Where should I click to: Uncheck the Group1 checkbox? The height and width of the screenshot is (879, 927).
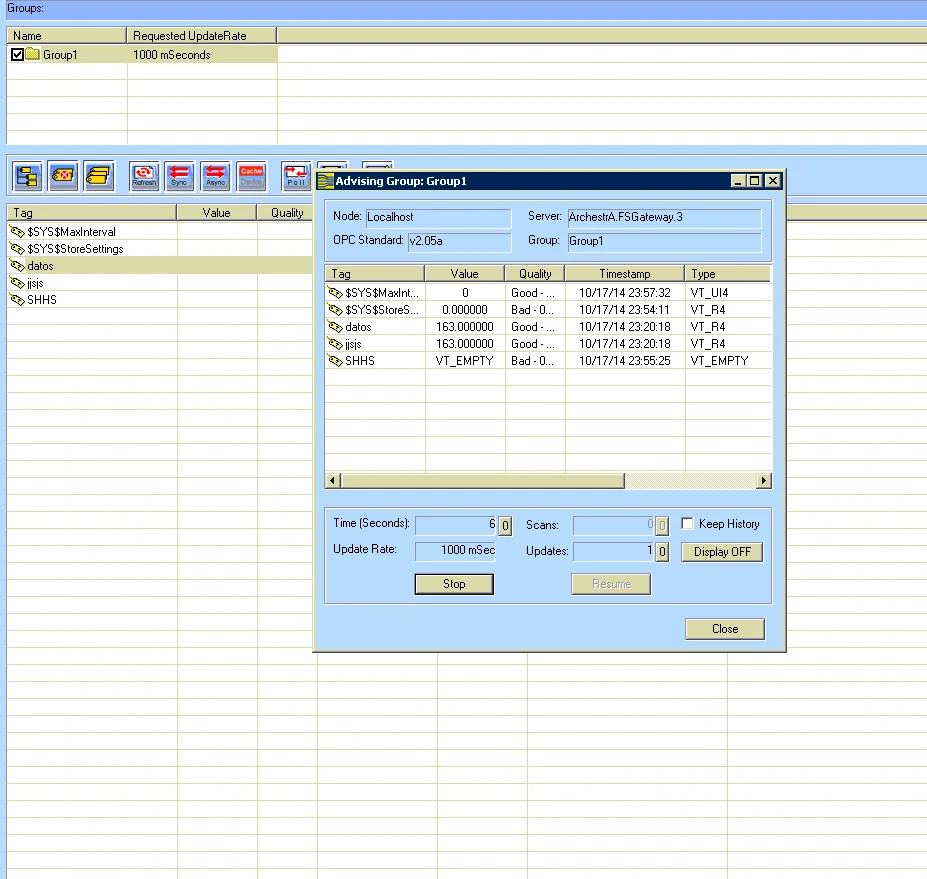17,54
